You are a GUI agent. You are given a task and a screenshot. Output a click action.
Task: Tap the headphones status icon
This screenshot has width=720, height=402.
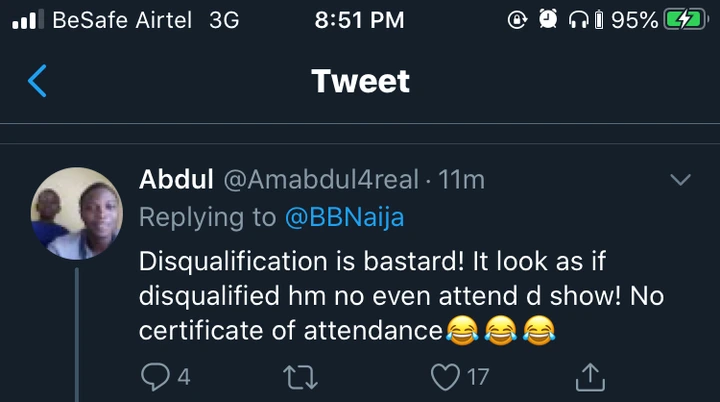pyautogui.click(x=578, y=19)
